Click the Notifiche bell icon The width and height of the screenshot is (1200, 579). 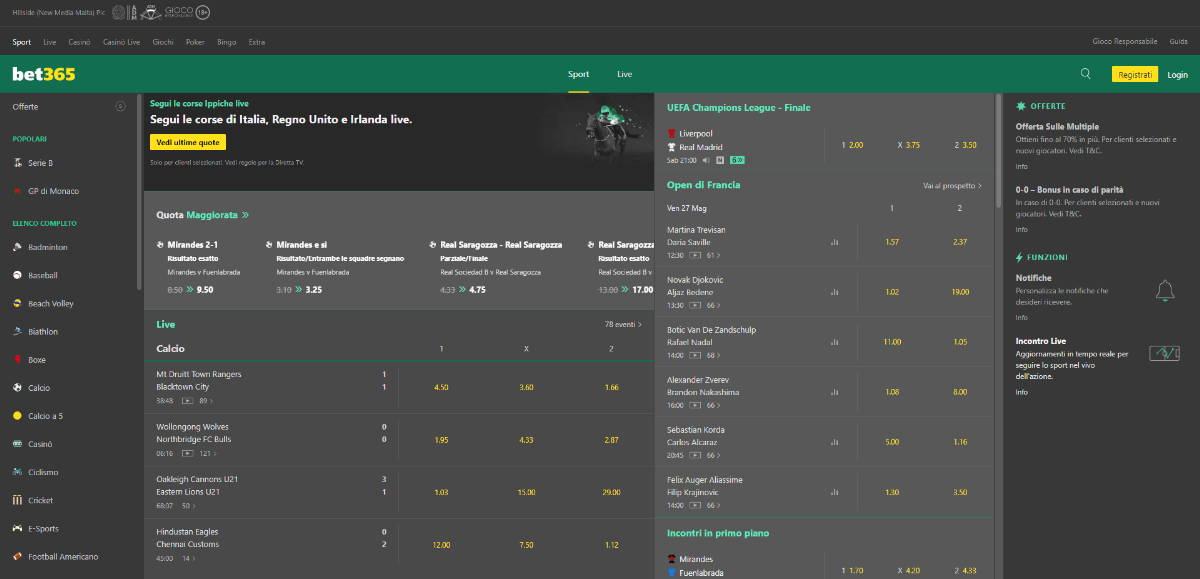pyautogui.click(x=1164, y=291)
